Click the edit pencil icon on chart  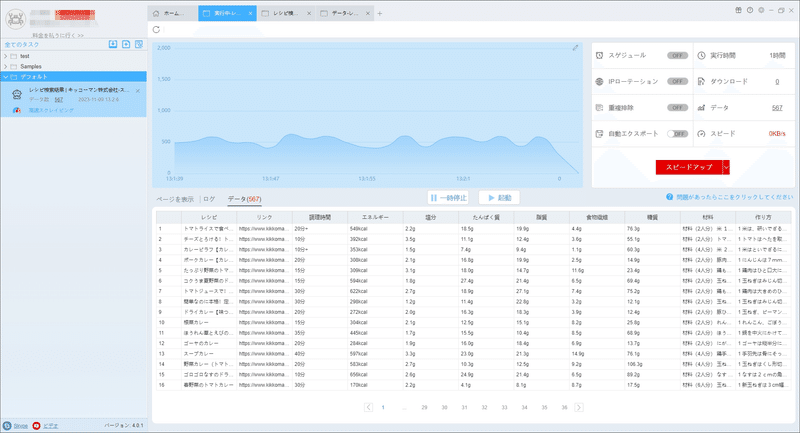575,48
